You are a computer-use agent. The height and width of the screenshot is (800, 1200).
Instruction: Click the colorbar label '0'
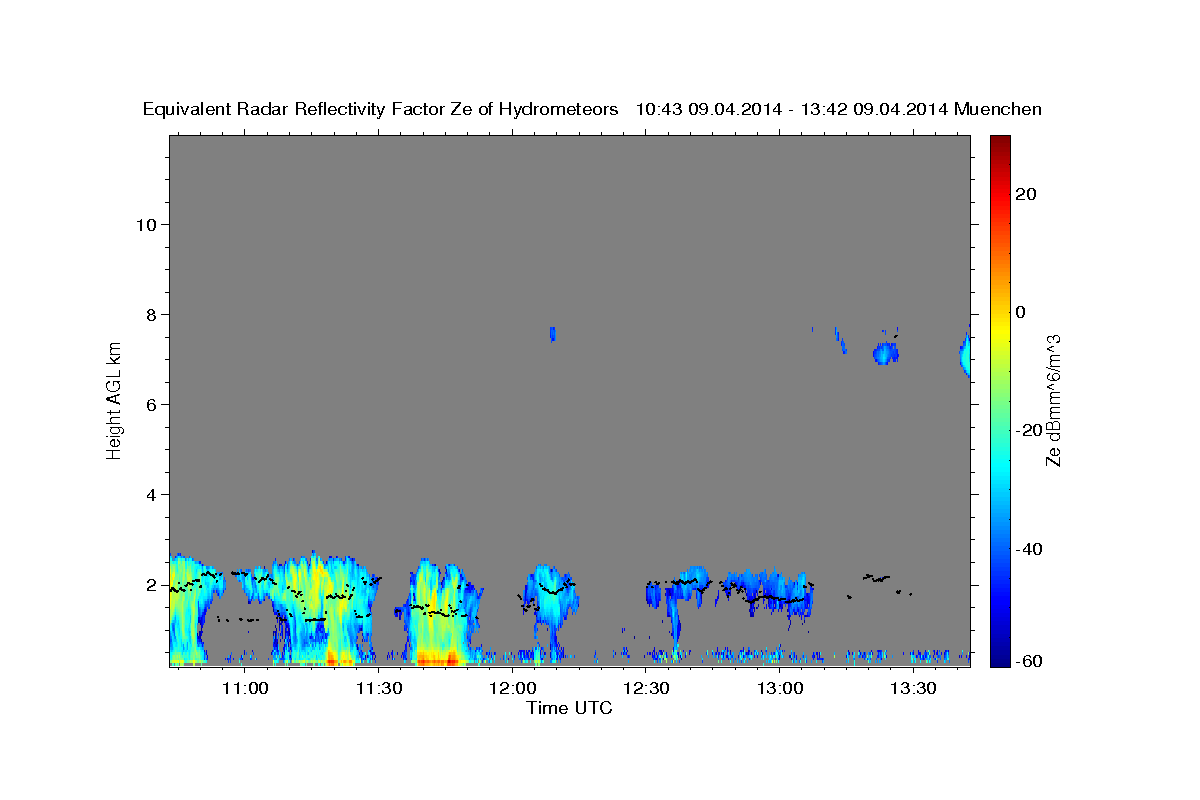(1020, 312)
